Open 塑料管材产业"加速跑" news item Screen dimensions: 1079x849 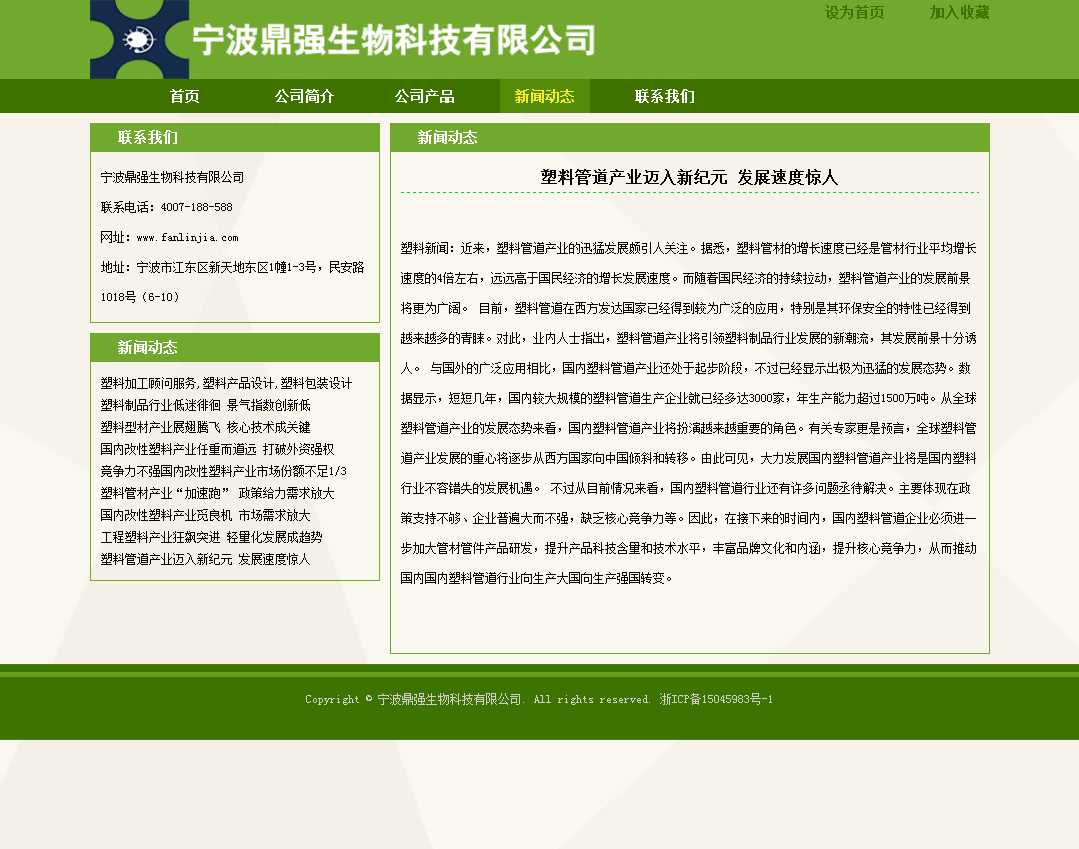217,493
